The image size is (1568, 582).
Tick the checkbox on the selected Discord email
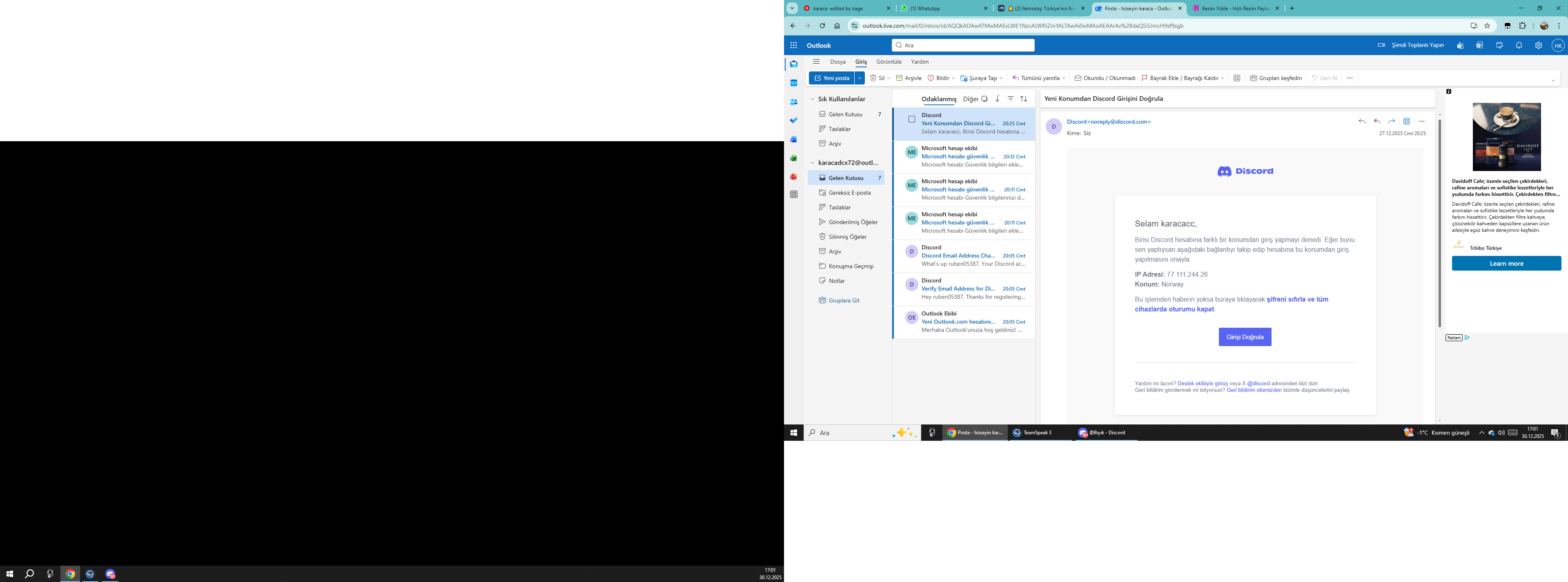click(912, 119)
